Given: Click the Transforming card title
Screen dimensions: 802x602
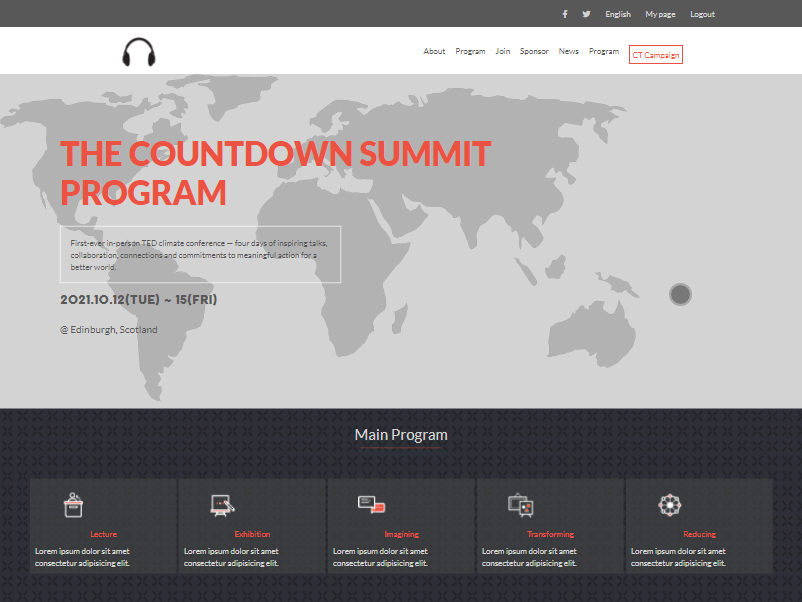Looking at the screenshot, I should [550, 534].
